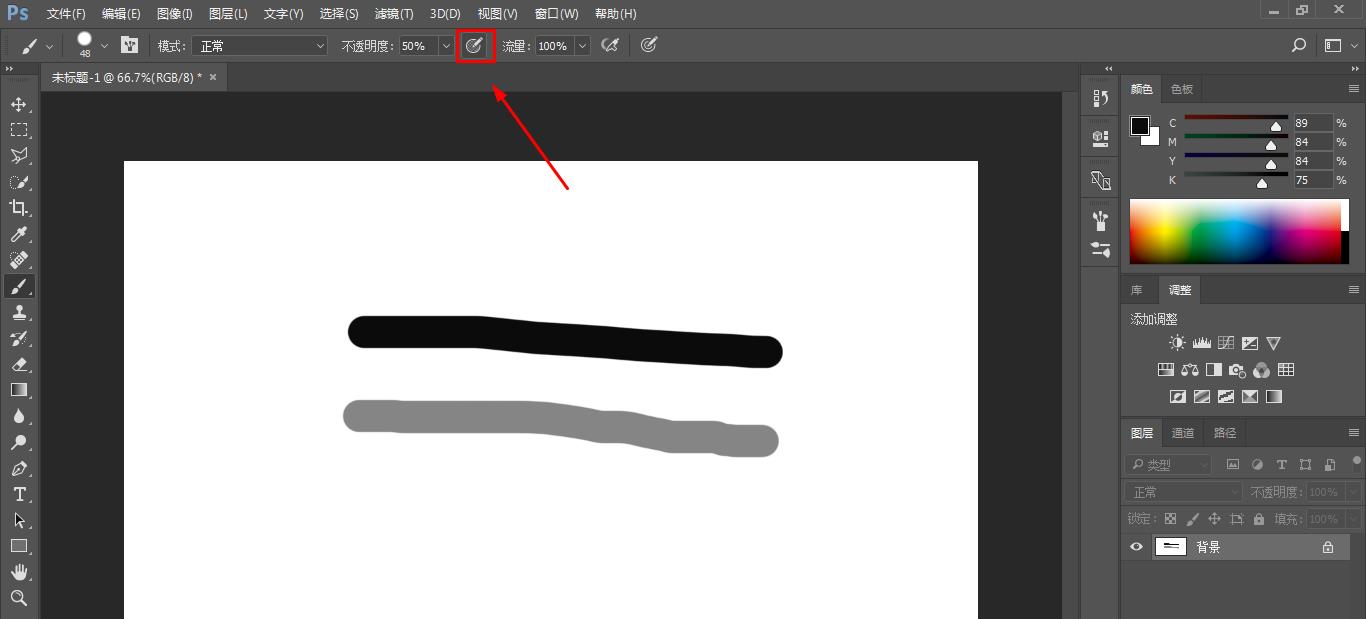
Task: Select the Hand tool
Action: point(19,572)
